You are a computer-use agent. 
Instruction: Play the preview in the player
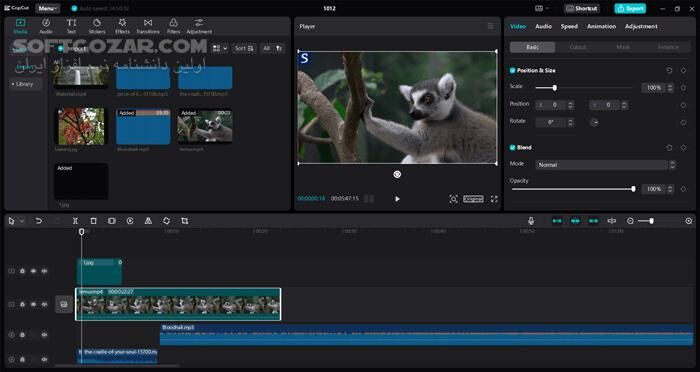coord(397,199)
